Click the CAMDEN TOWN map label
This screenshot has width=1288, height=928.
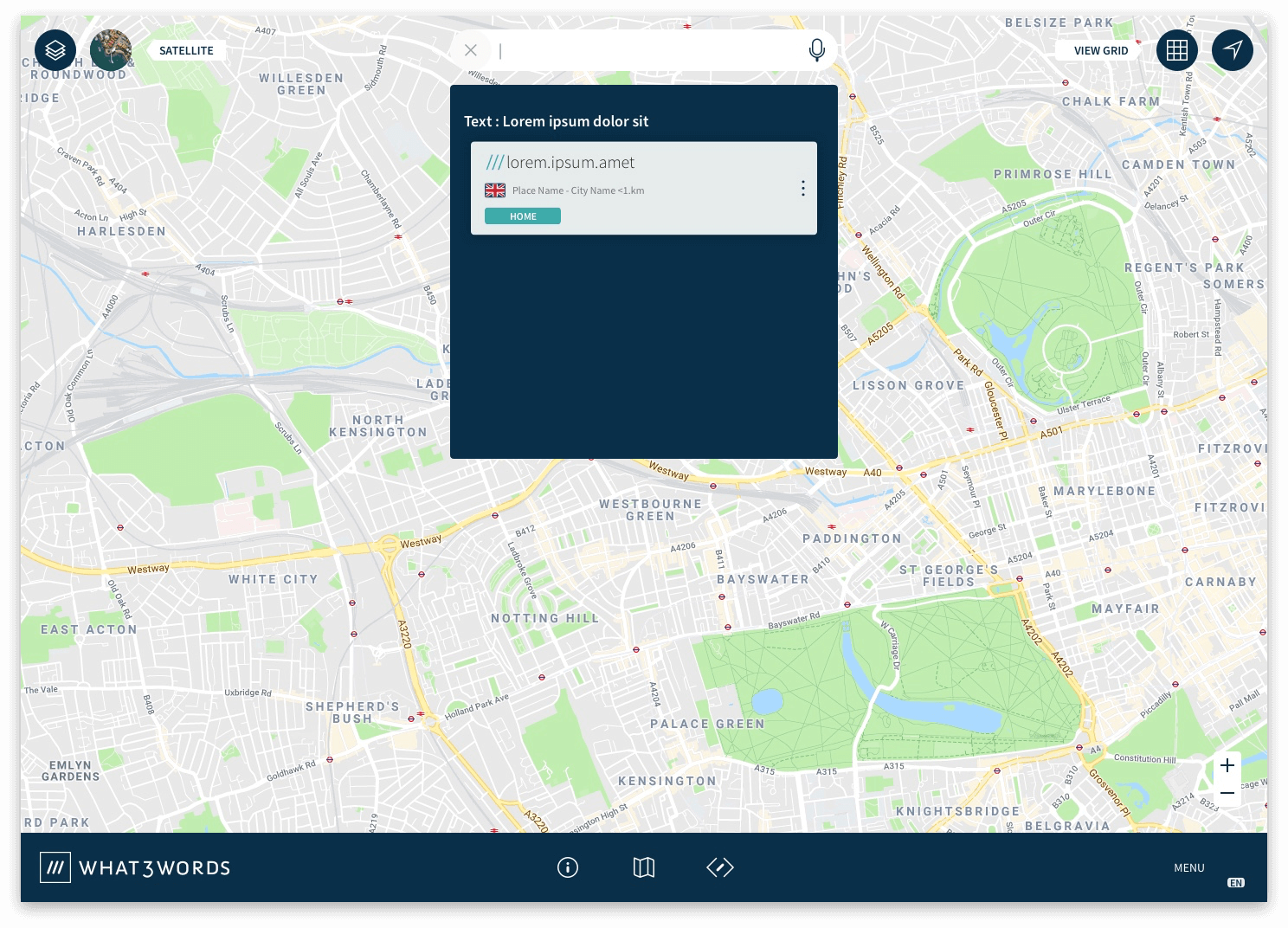pyautogui.click(x=1179, y=164)
